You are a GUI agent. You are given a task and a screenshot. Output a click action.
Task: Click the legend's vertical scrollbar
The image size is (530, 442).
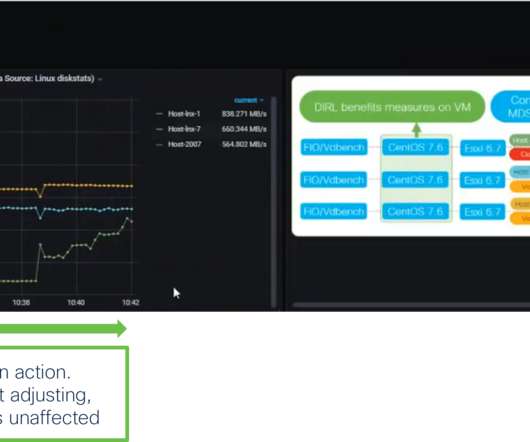click(x=274, y=203)
